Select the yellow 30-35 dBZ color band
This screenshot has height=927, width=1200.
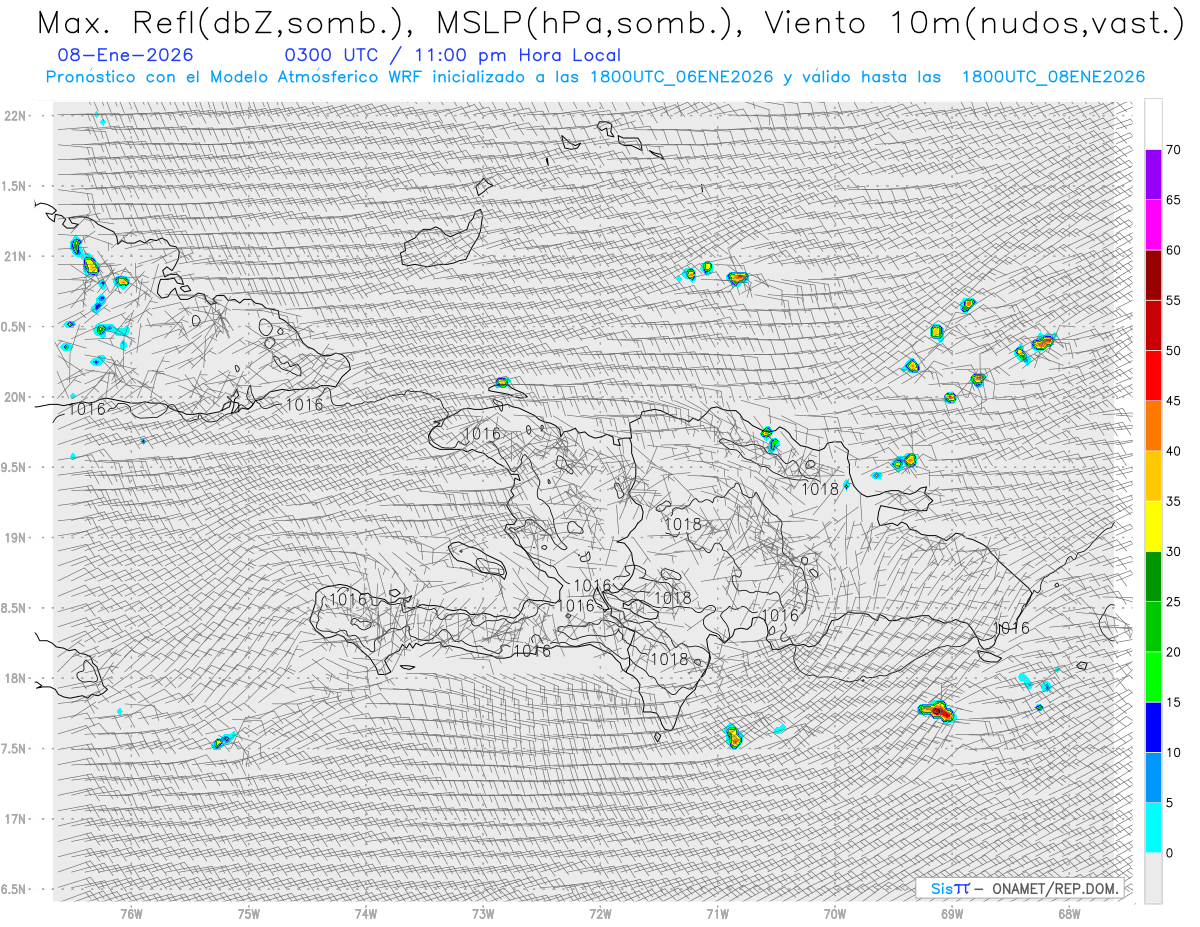tap(1153, 526)
